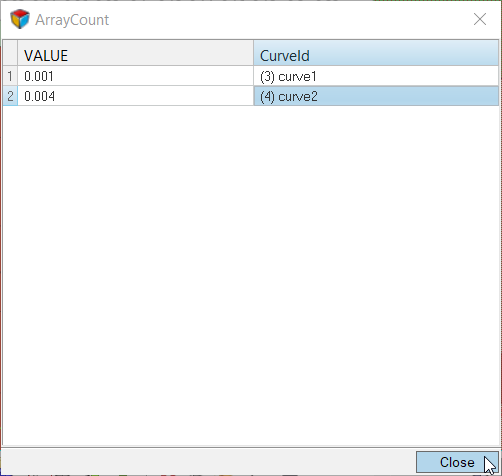Viewport: 502px width, 476px height.
Task: Click the empty area below the table rows
Action: 251,276
